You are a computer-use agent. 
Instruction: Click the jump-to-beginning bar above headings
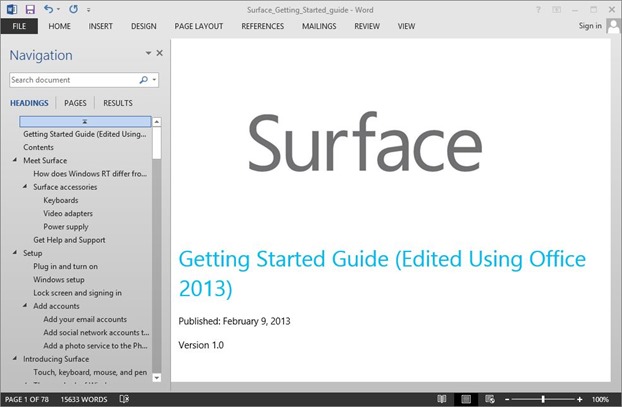click(x=85, y=121)
